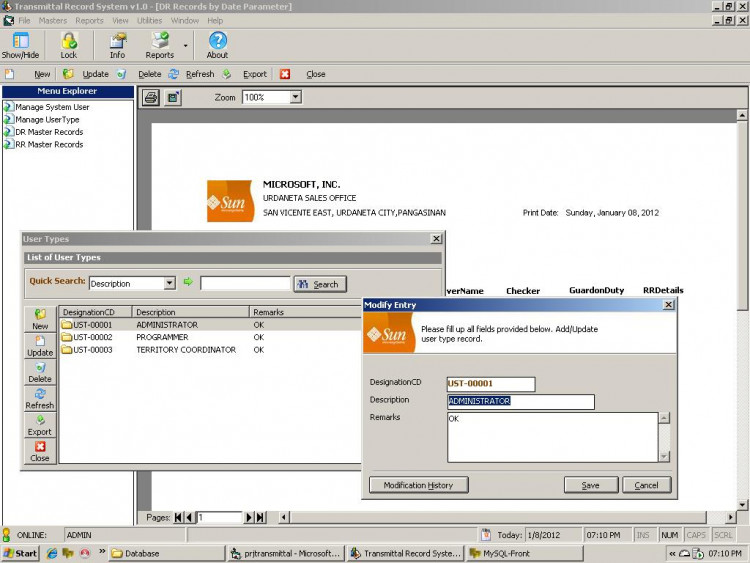
Task: Click the Export icon in User Types sidebar
Action: (40, 425)
